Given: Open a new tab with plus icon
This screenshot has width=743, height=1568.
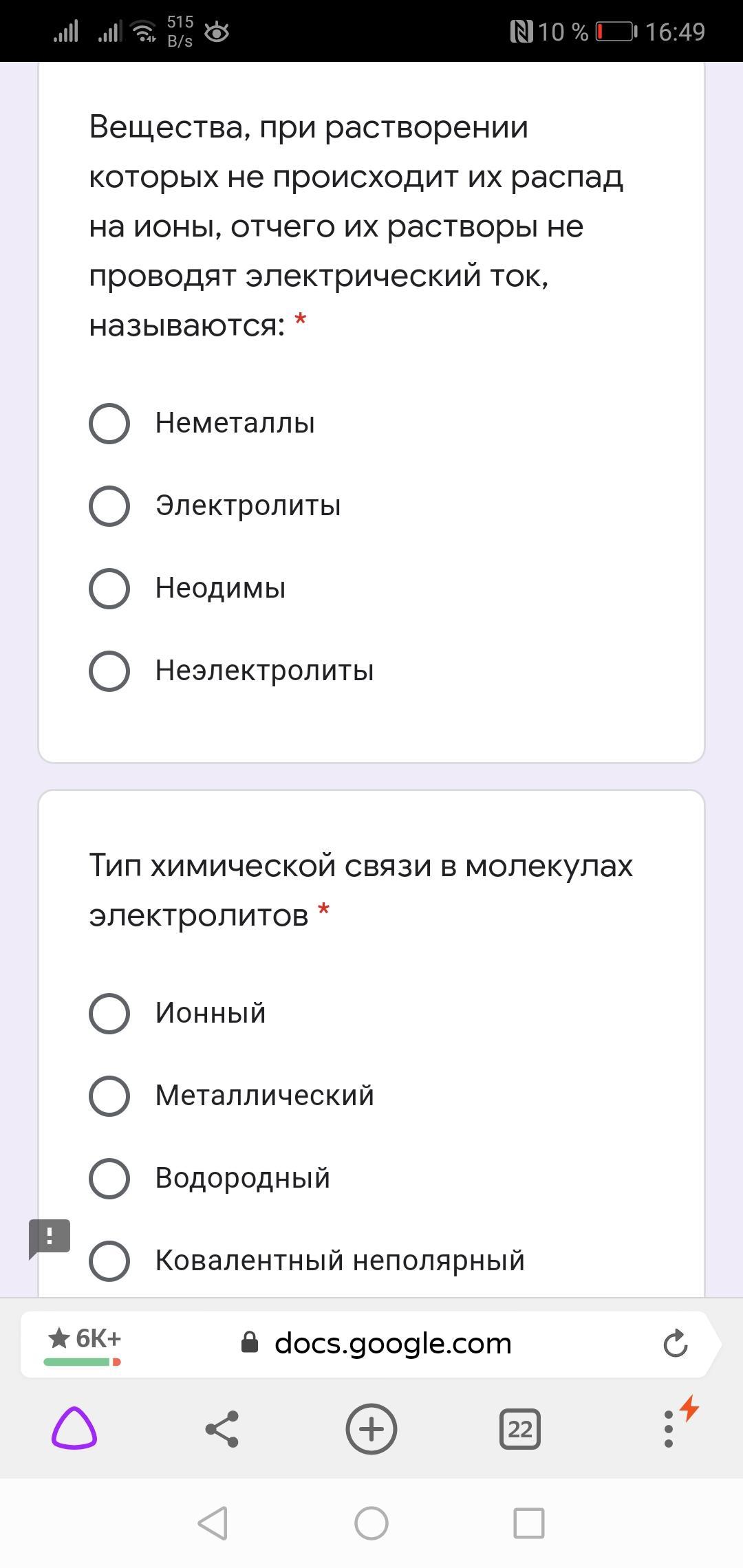Looking at the screenshot, I should click(371, 1429).
